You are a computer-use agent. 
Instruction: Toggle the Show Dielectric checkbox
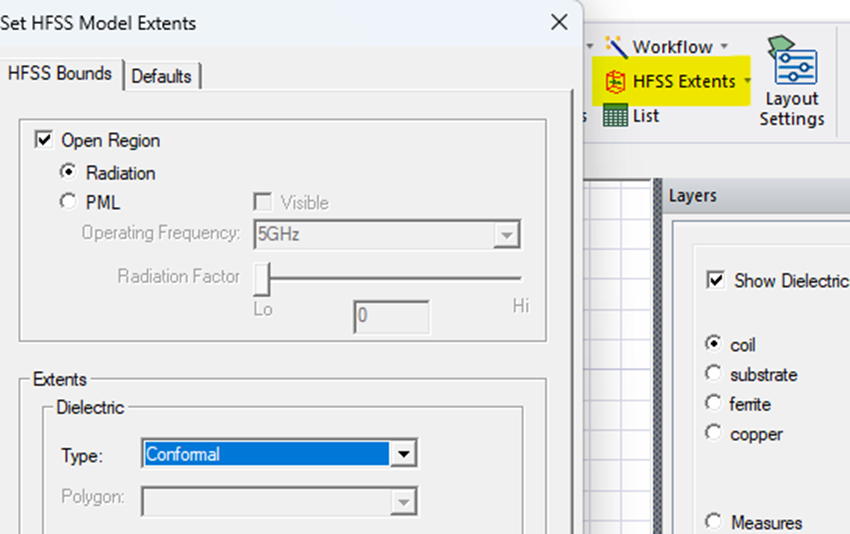click(716, 280)
